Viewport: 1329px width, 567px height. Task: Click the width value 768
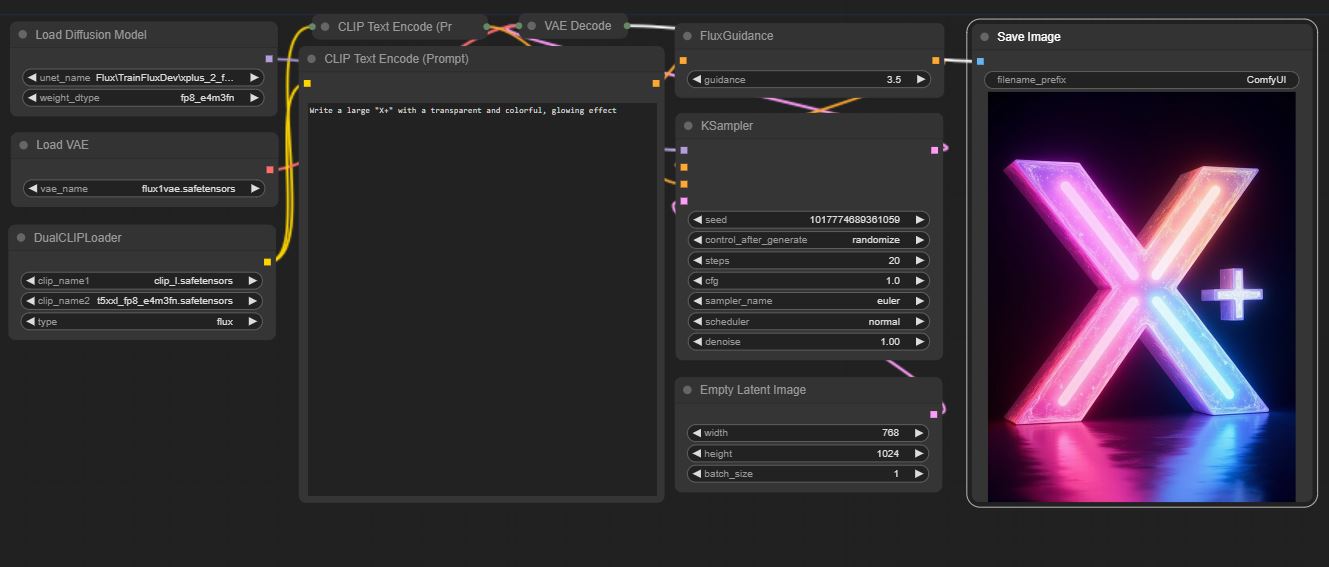[890, 433]
